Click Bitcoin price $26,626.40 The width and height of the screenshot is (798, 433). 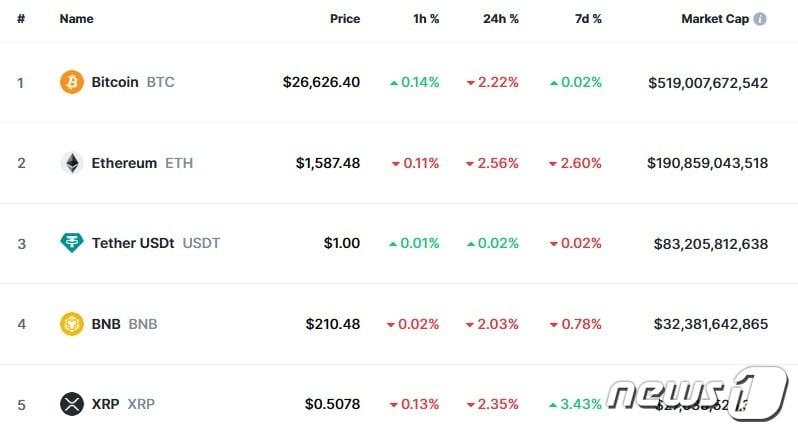tap(321, 82)
